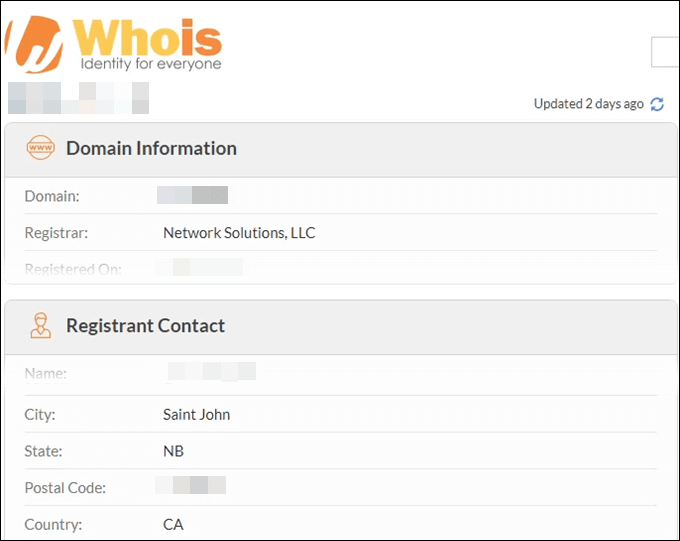
Task: Click the search box in the top-right corner
Action: 665,52
